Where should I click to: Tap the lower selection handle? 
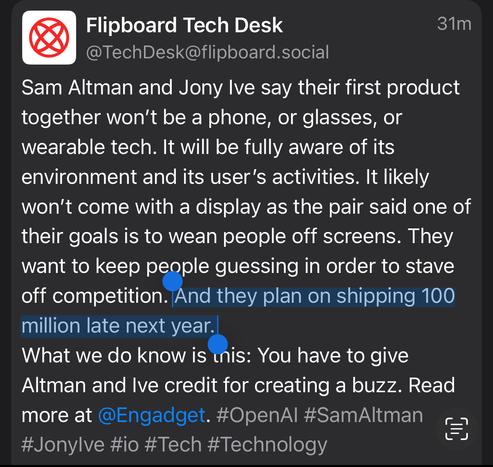pyautogui.click(x=218, y=344)
